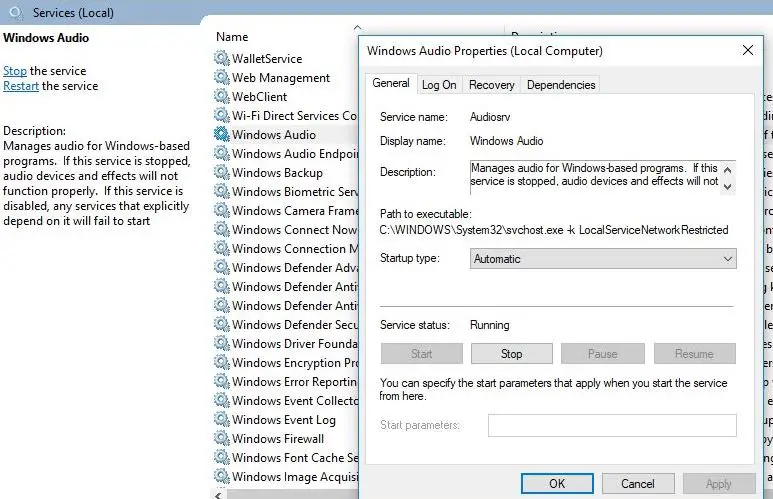
Task: Click the Windows Event Collector gear icon
Action: 222,400
